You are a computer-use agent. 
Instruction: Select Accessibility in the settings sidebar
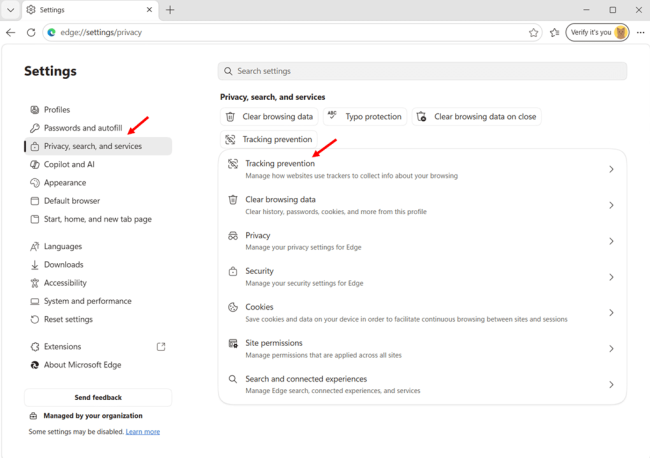[x=98, y=283]
